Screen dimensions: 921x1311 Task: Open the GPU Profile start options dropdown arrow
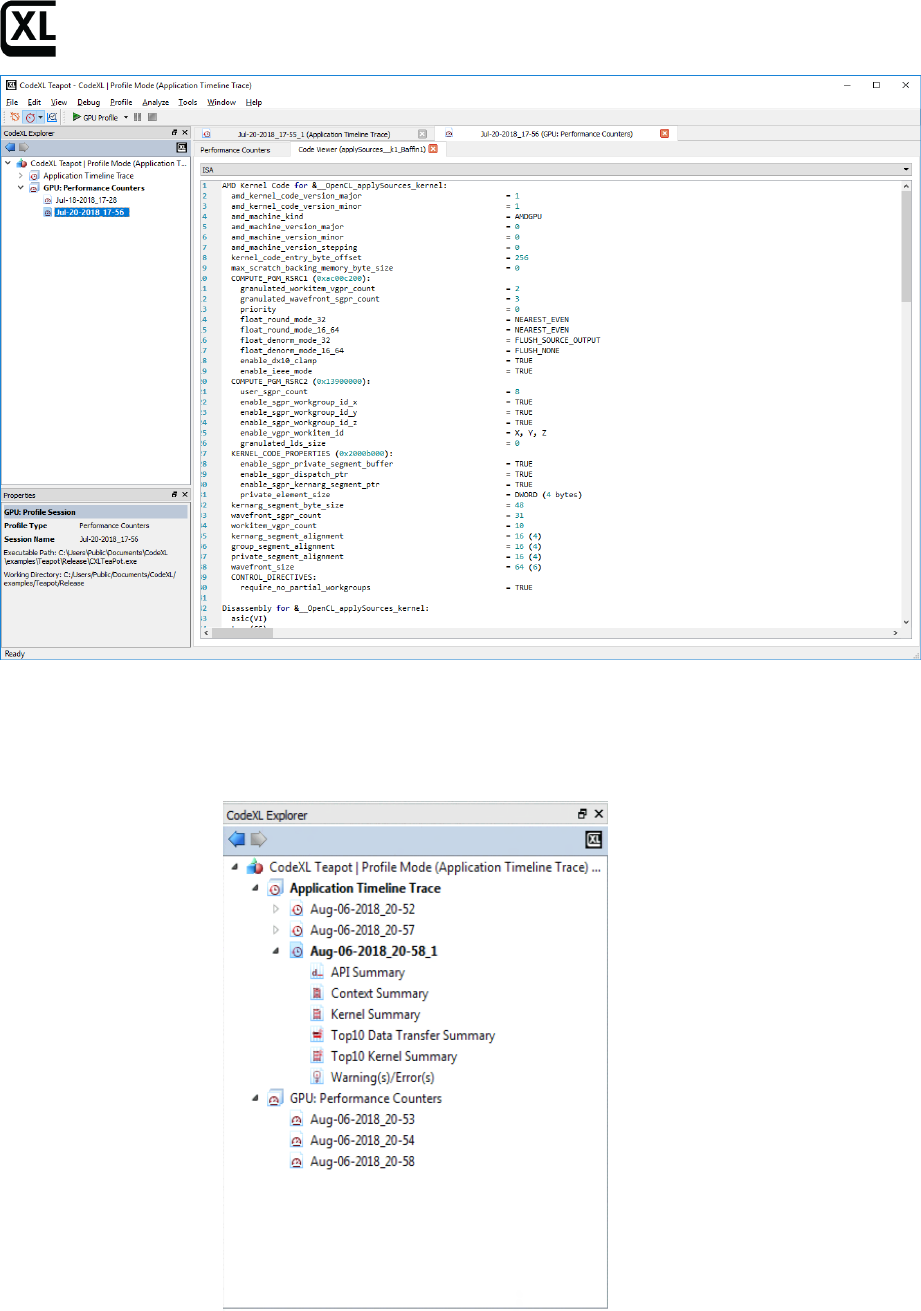[x=126, y=117]
